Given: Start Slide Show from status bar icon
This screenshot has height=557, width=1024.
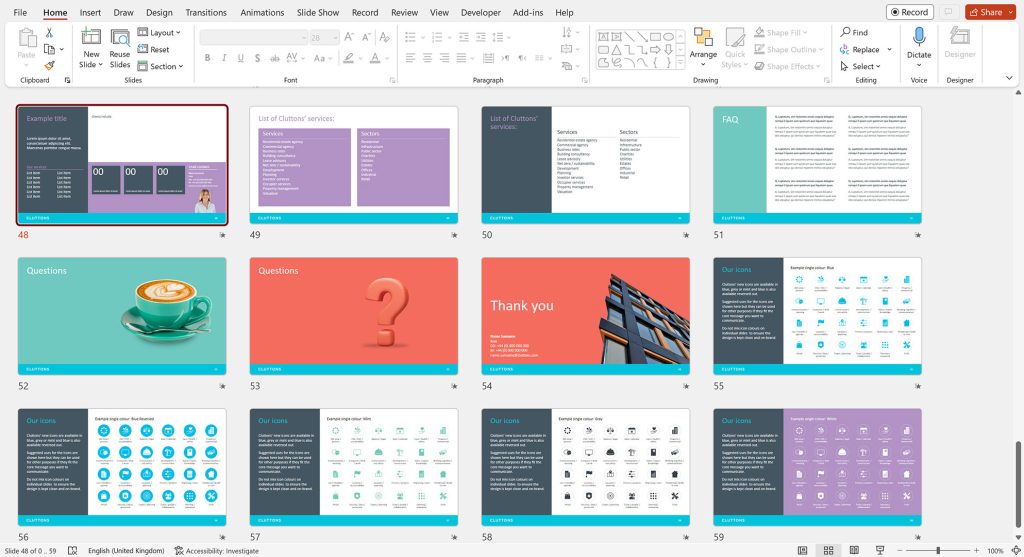Looking at the screenshot, I should (880, 550).
